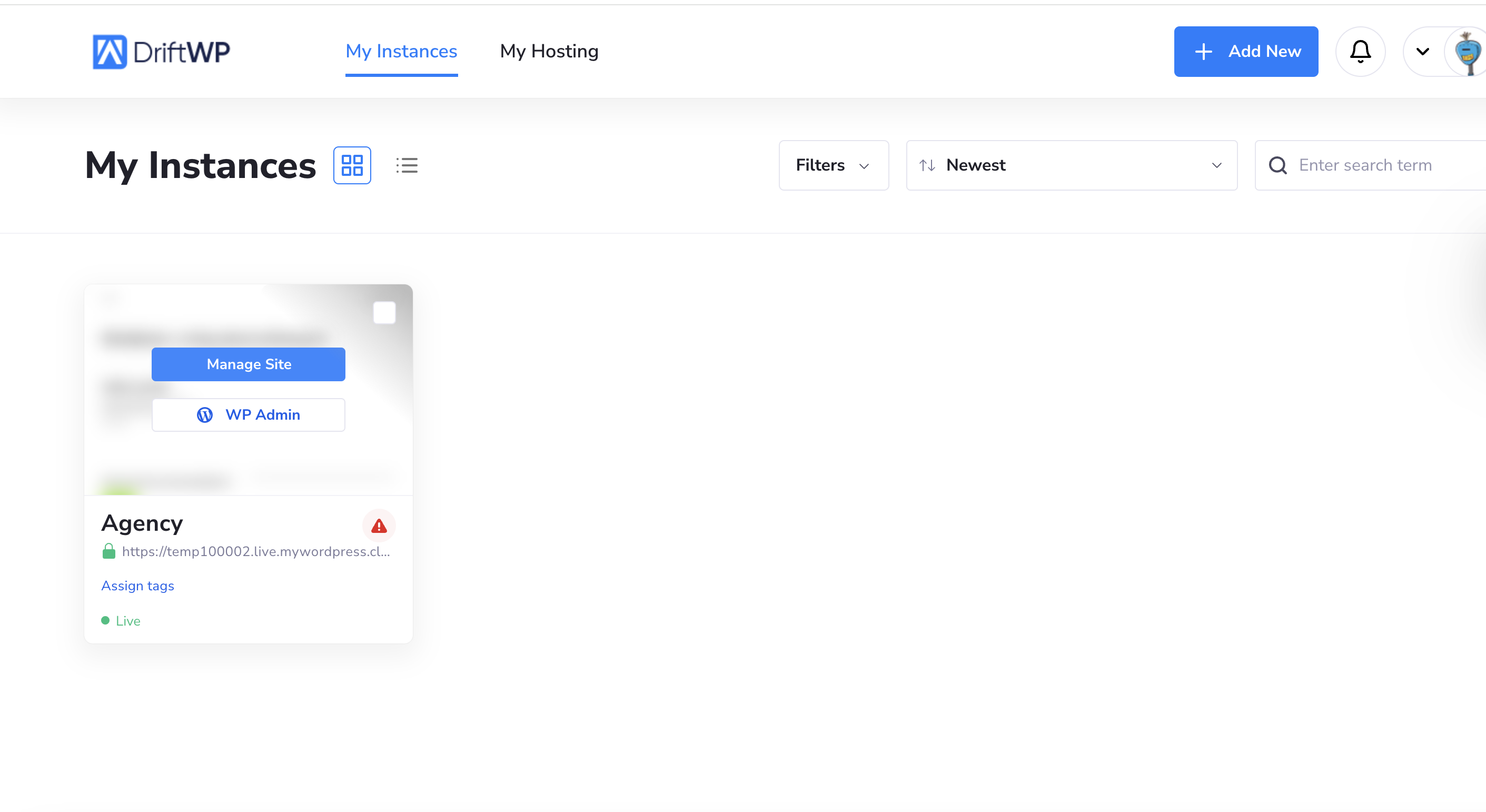1486x812 pixels.
Task: Click the DriftWP logo
Action: (x=162, y=52)
